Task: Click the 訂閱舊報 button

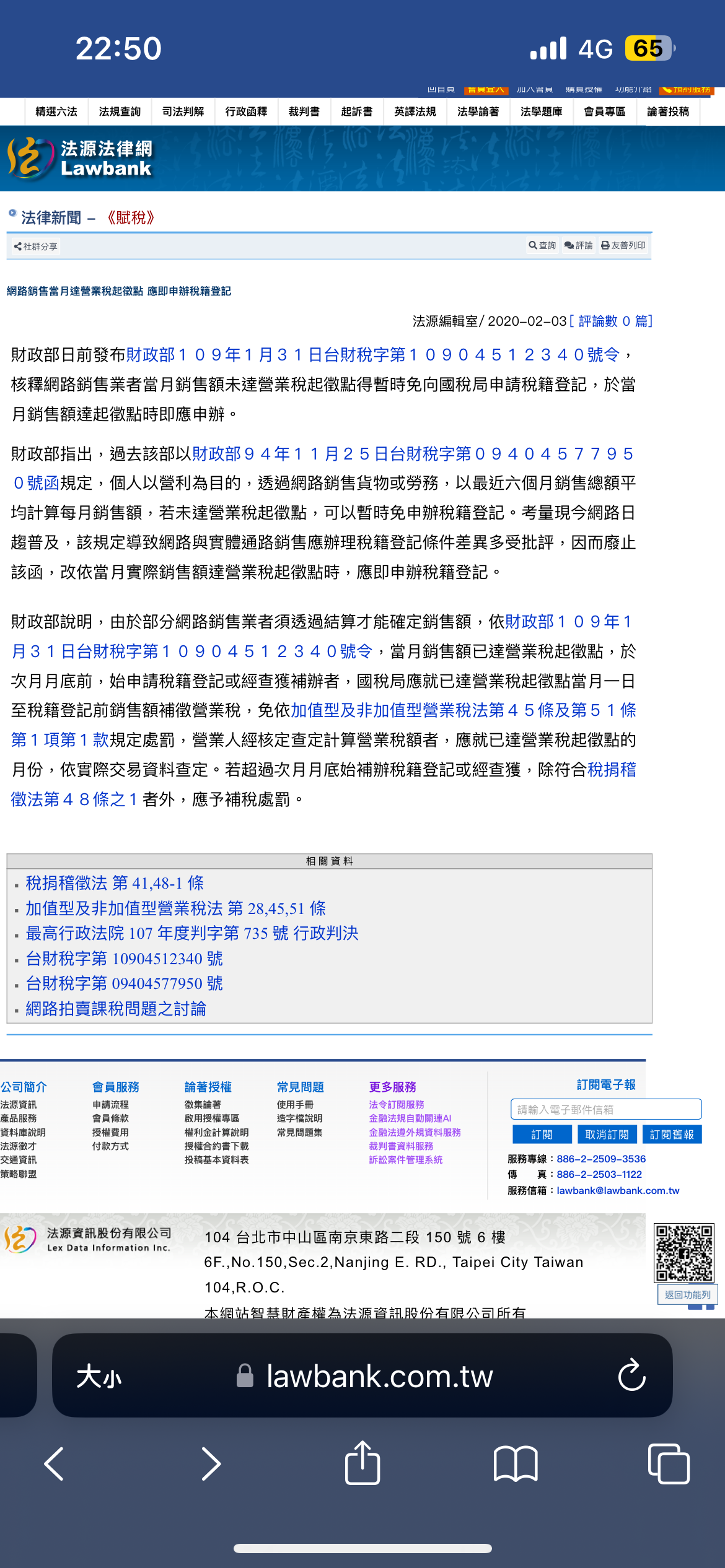Action: [x=672, y=1135]
